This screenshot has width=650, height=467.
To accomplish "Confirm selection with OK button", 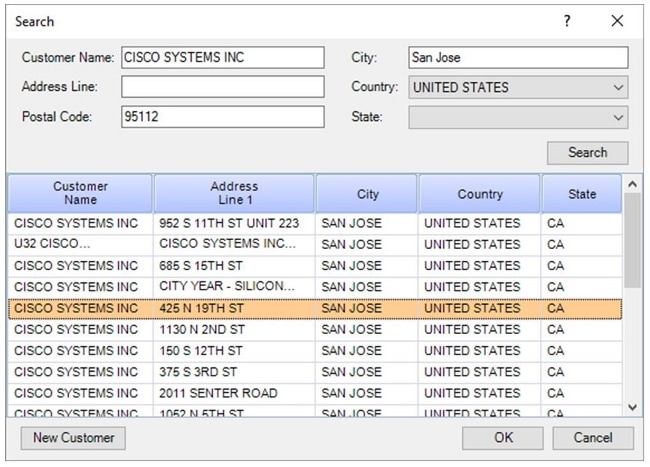I will [x=503, y=438].
